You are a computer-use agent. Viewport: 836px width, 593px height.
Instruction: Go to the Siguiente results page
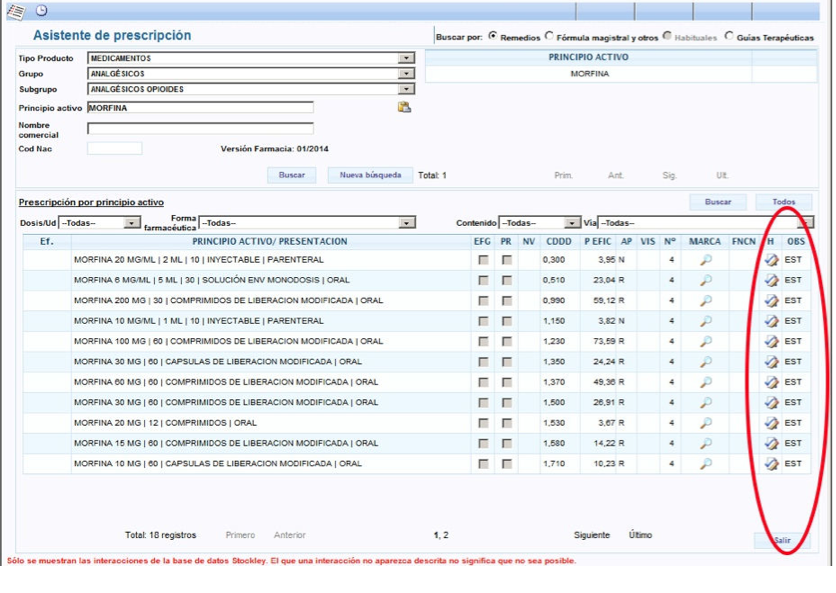click(591, 536)
